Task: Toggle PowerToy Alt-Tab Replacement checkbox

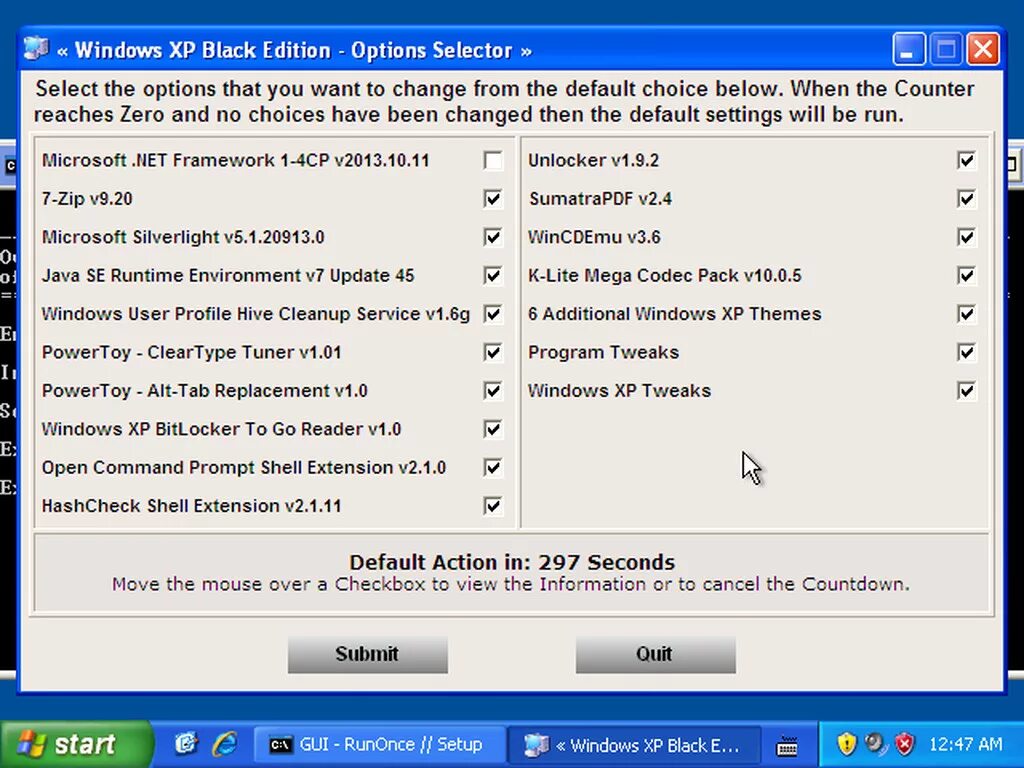Action: coord(493,391)
